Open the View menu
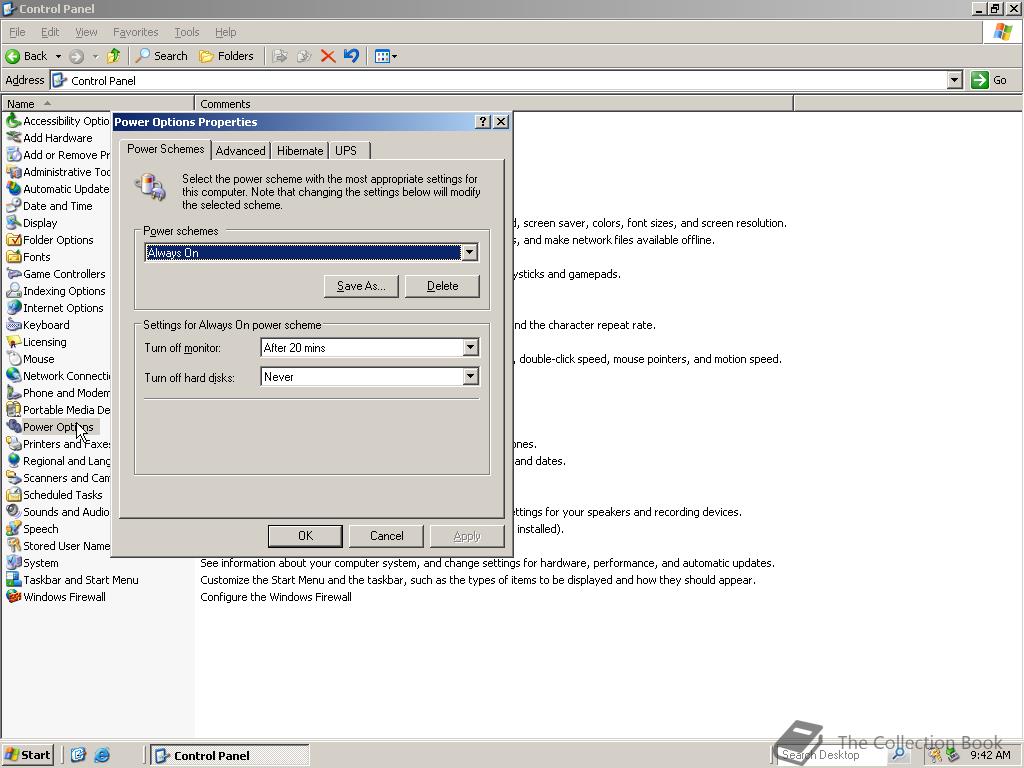Viewport: 1024px width, 768px height. pos(86,32)
